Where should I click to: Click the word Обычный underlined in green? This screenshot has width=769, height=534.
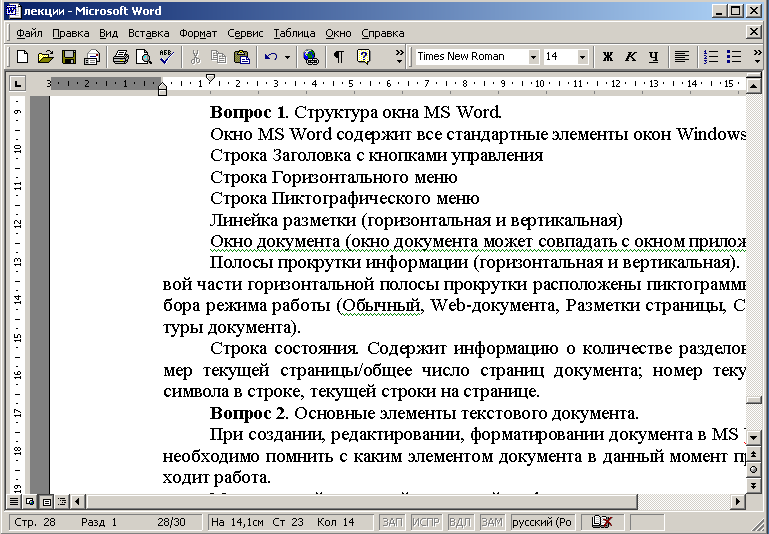pos(382,306)
